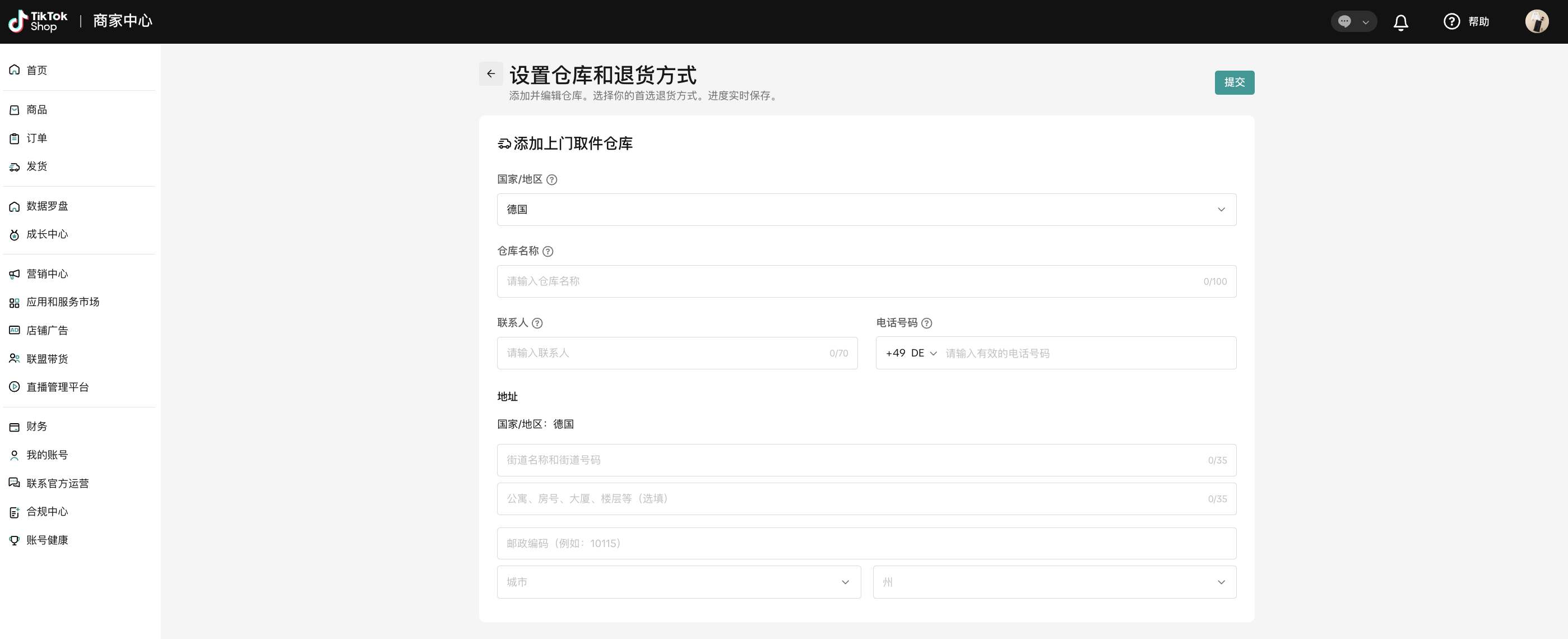
Task: Click the info icon next to 国家/地区
Action: click(x=551, y=179)
